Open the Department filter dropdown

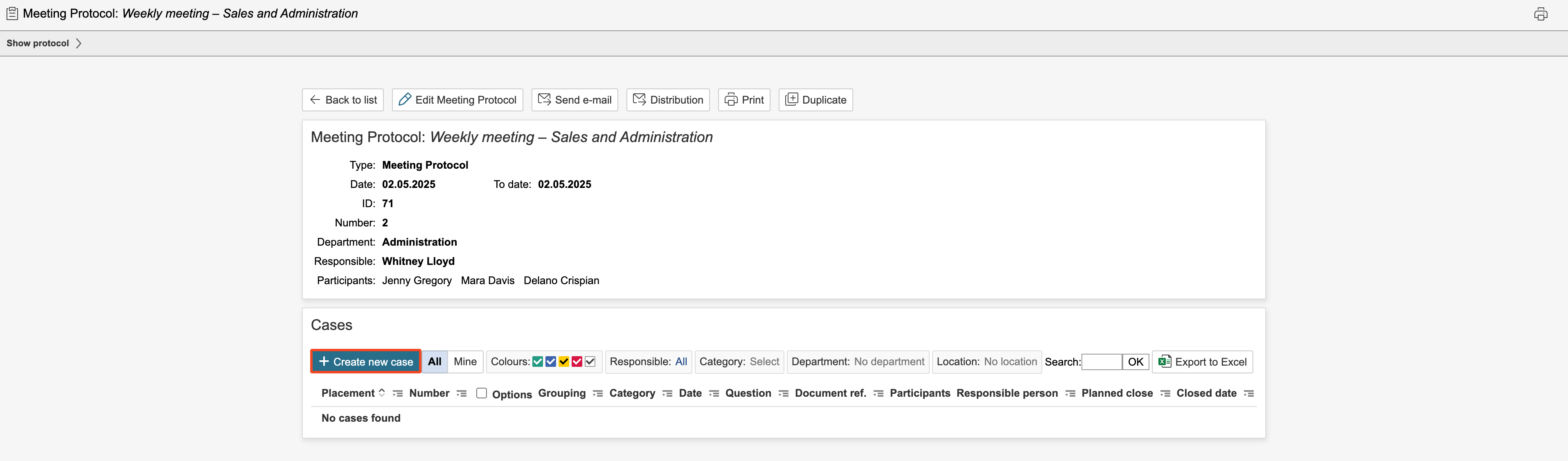[x=888, y=362]
